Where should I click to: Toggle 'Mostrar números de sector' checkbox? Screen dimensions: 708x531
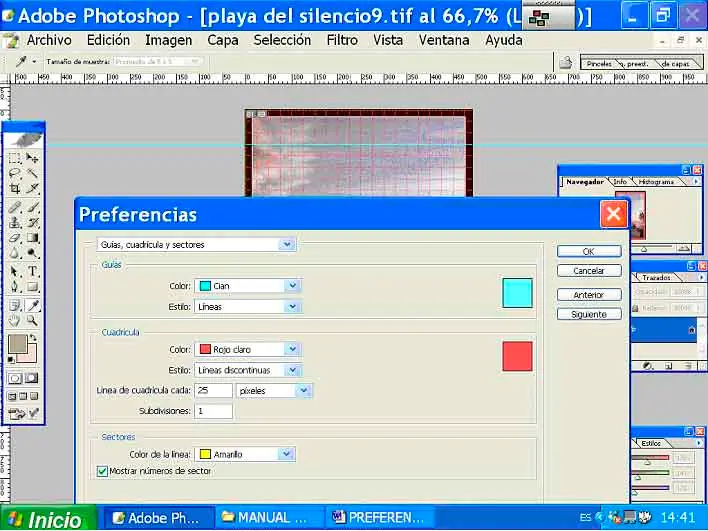tap(102, 471)
